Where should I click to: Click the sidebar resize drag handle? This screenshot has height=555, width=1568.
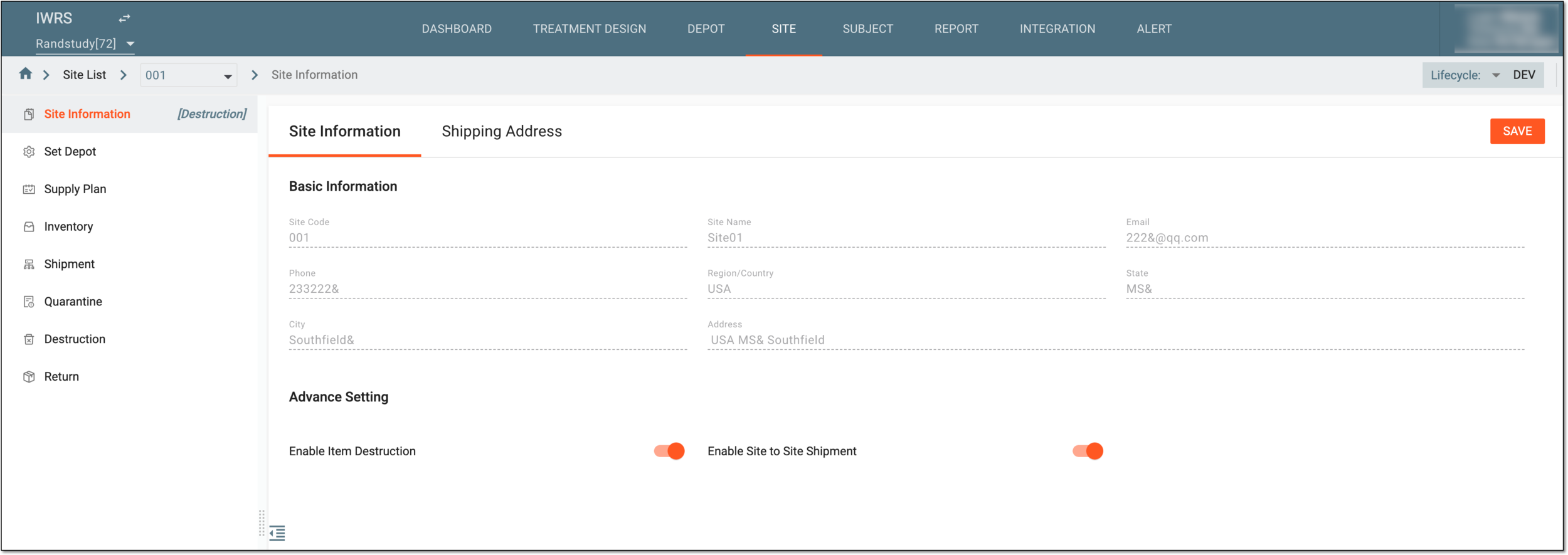pyautogui.click(x=262, y=523)
